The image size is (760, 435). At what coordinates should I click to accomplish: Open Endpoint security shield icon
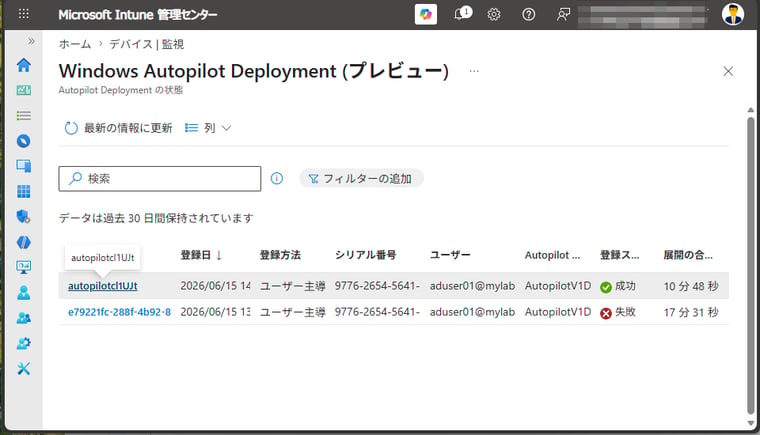(x=23, y=216)
